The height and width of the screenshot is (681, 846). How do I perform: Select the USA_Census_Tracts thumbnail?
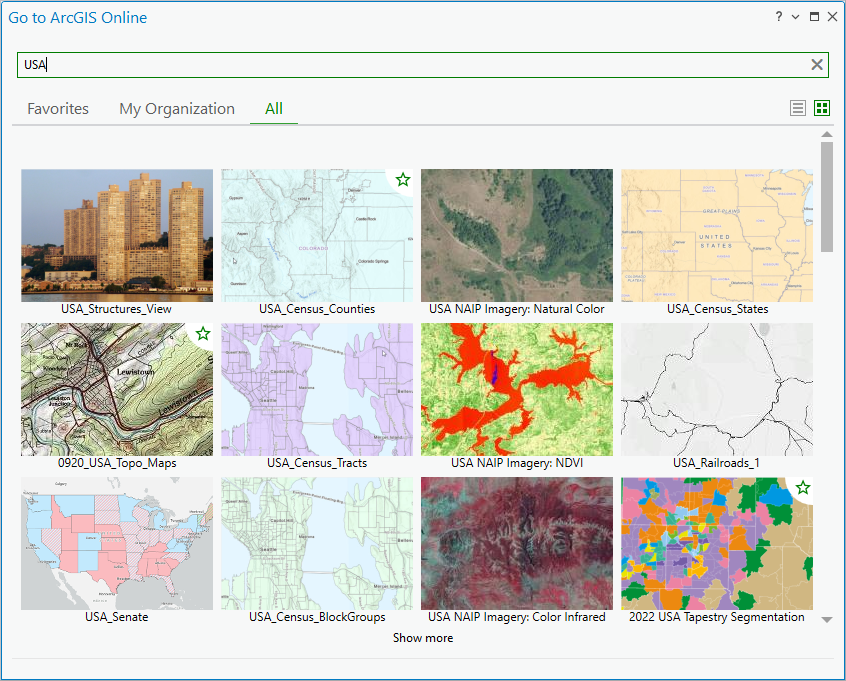(x=317, y=390)
